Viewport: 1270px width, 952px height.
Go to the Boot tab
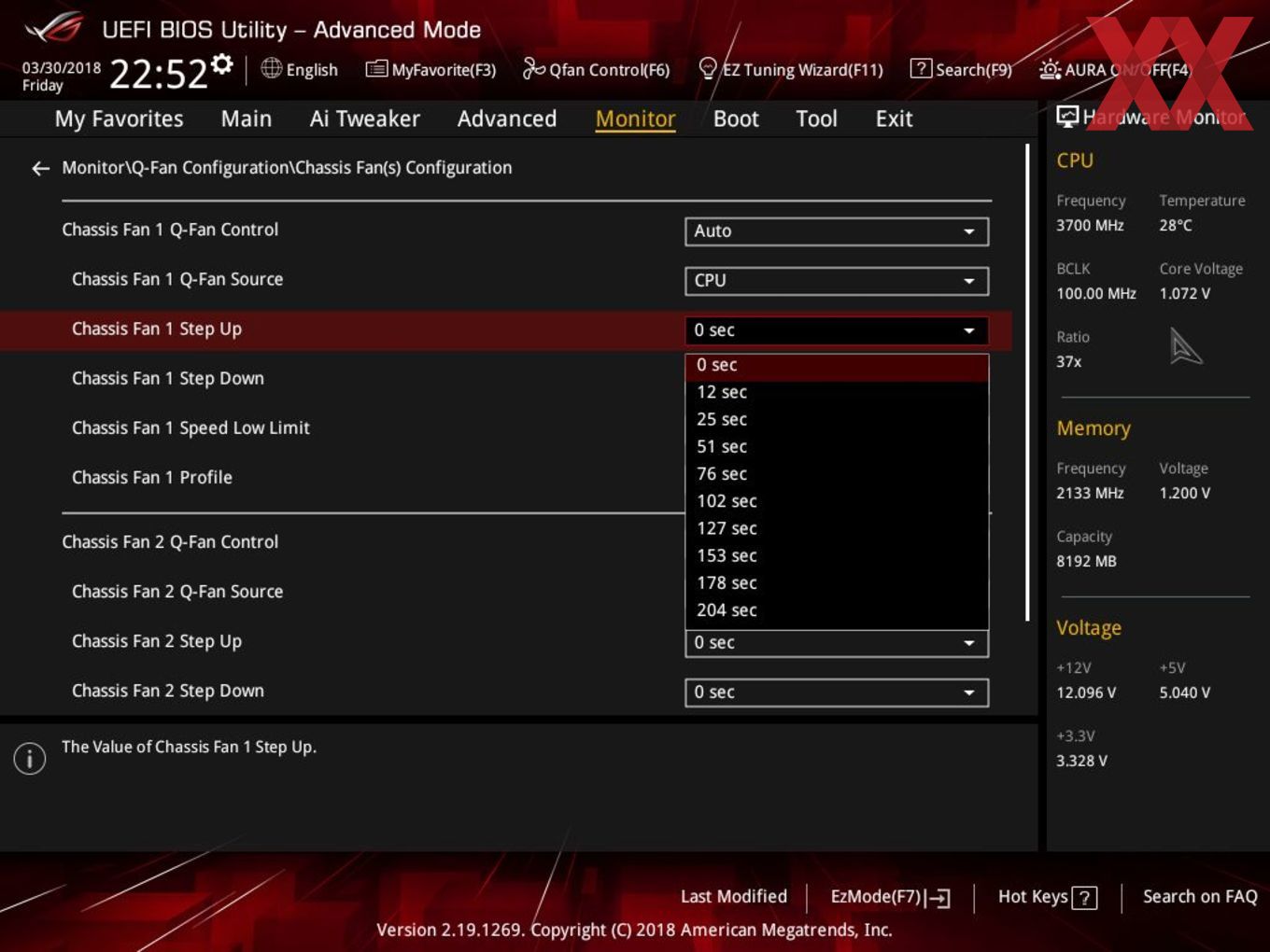tap(736, 119)
